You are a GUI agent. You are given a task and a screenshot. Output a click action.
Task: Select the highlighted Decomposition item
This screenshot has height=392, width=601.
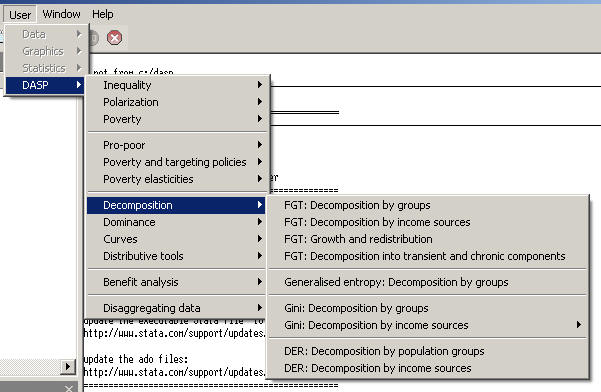[176, 205]
